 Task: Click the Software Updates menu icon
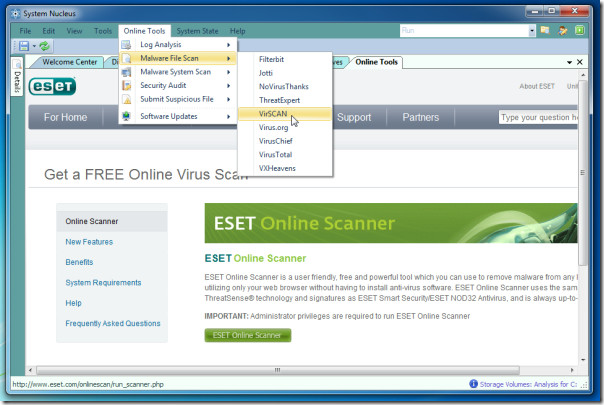[126, 116]
